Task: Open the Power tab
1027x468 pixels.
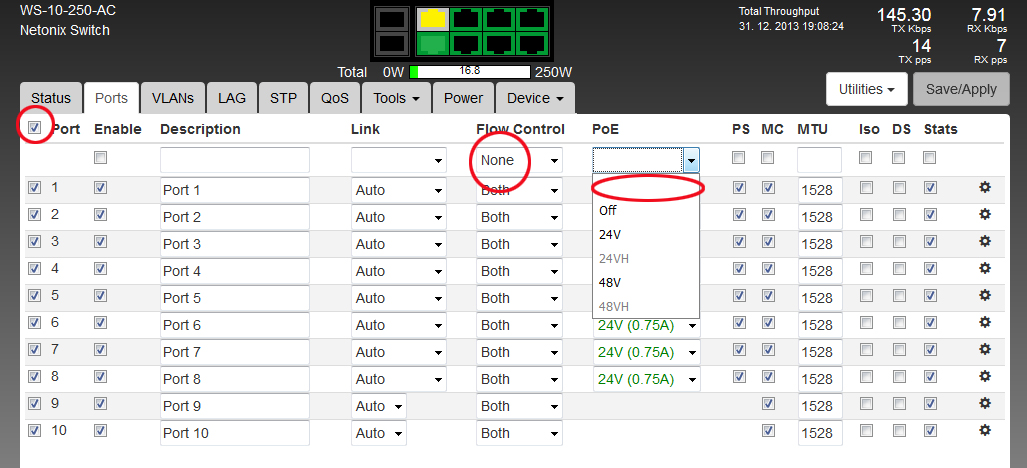Action: 463,98
